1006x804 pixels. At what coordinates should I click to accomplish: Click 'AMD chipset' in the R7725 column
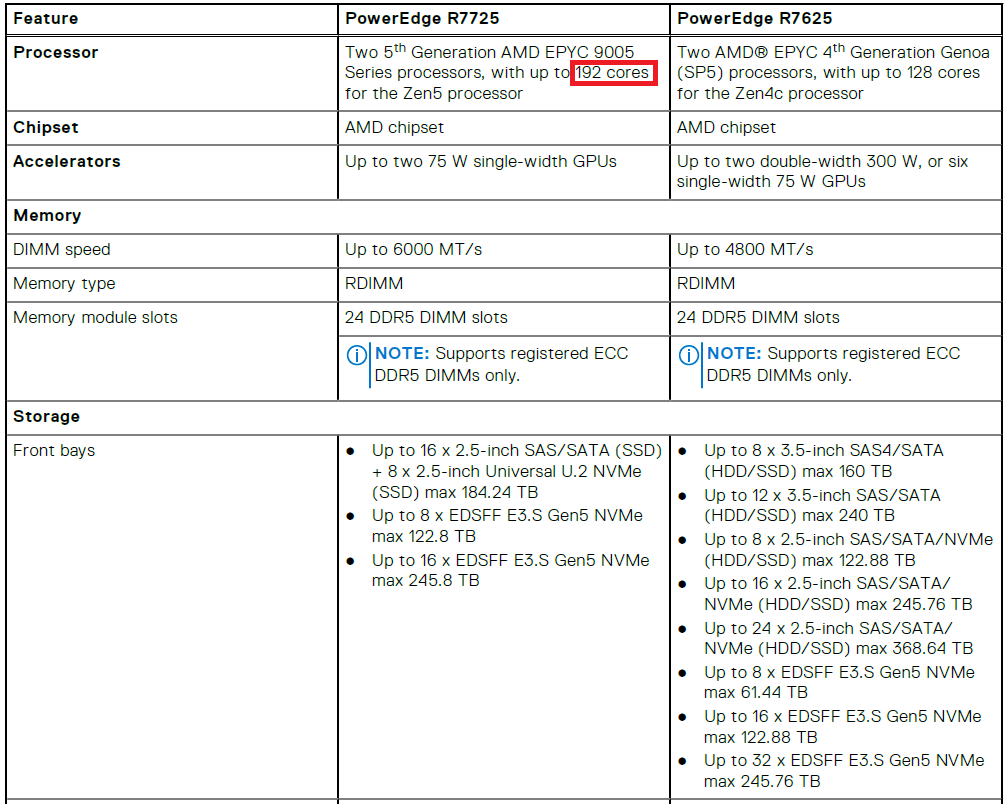[394, 127]
